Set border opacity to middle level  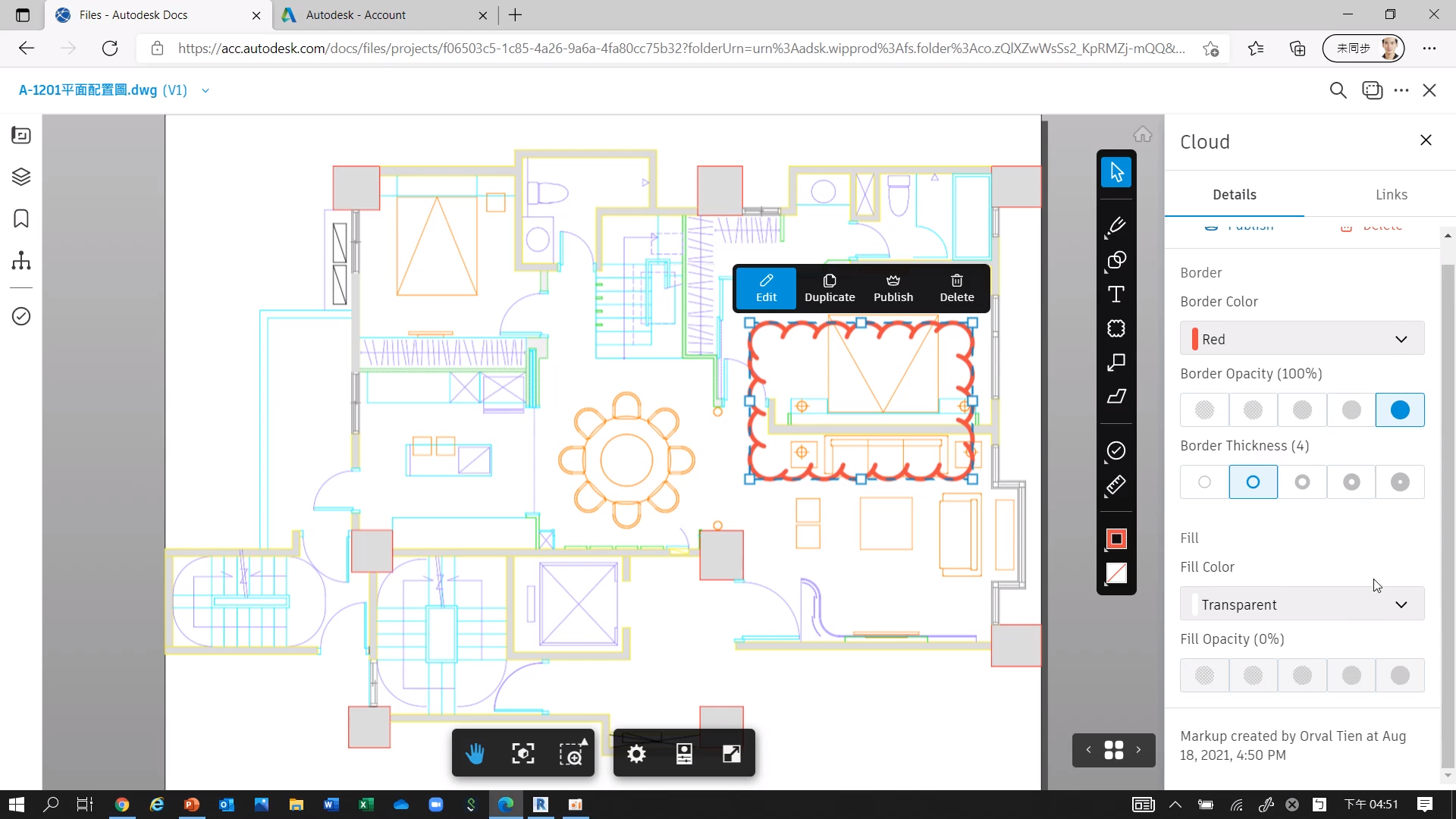[1302, 410]
